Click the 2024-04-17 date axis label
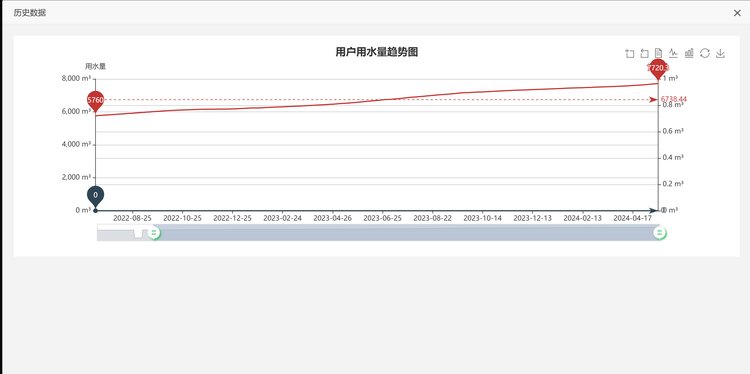This screenshot has width=750, height=374. click(632, 218)
